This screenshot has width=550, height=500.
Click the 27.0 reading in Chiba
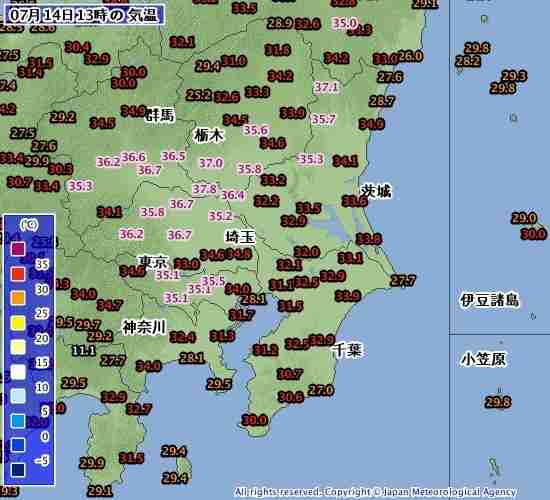coord(321,390)
